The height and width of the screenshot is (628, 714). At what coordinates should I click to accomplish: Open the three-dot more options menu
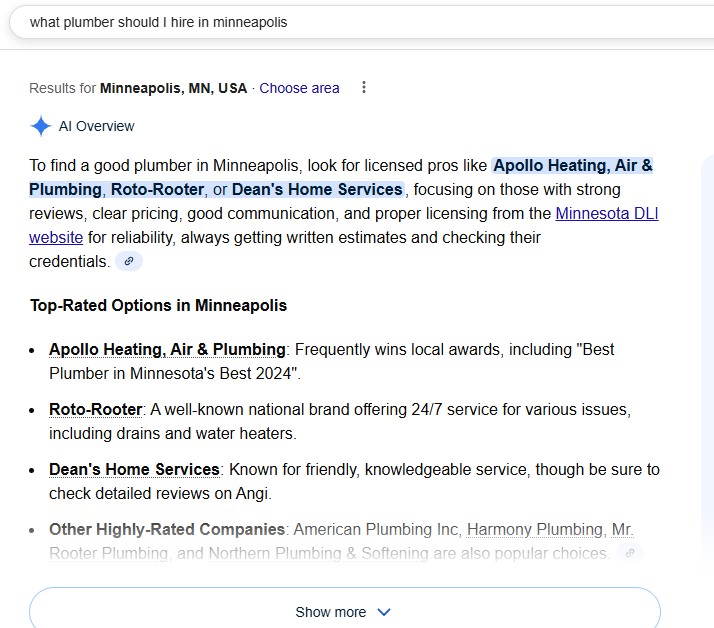pyautogui.click(x=363, y=87)
